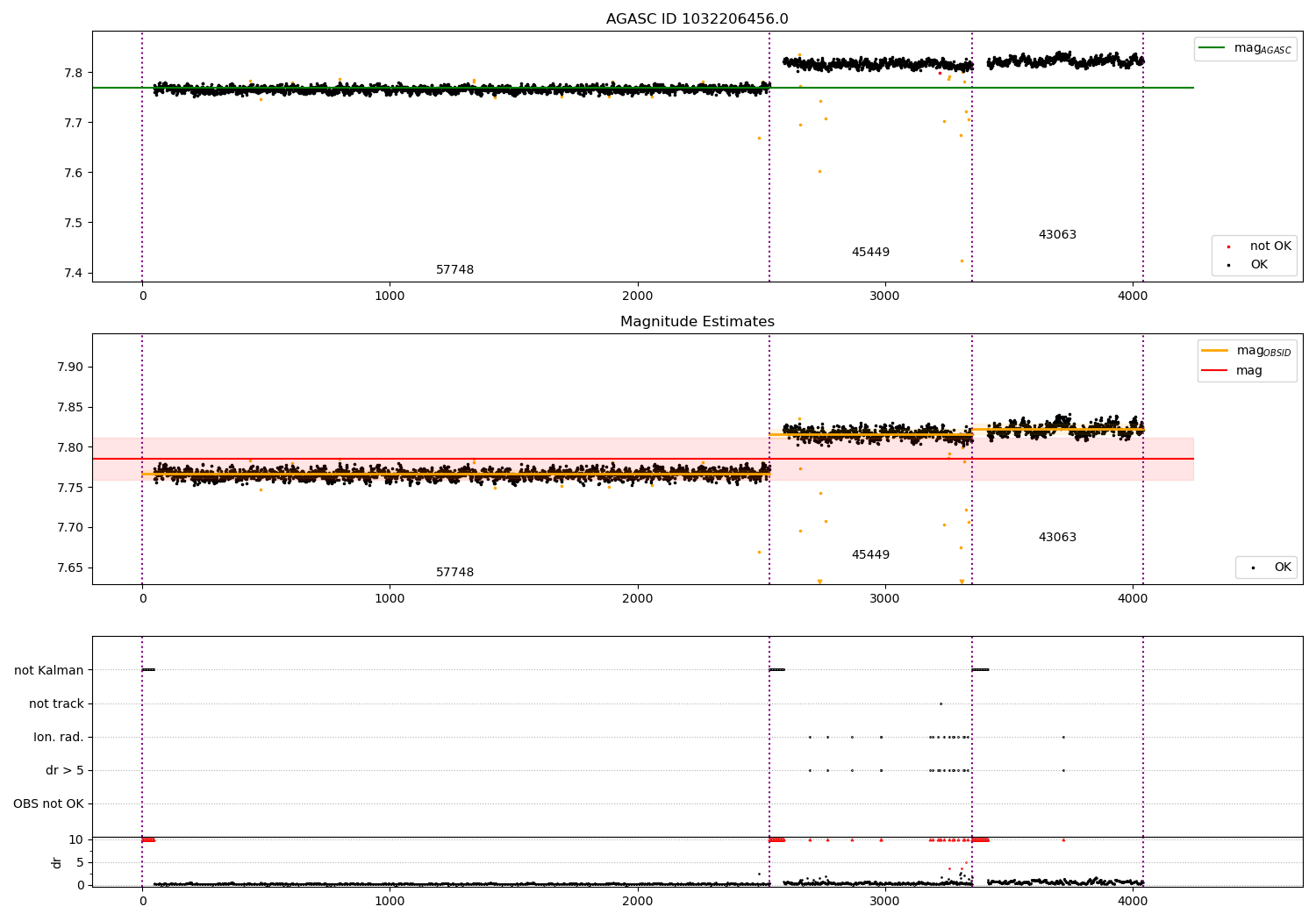Image resolution: width=1316 pixels, height=921 pixels.
Task: Click the 'Magnitude Estimates' subplot title
Action: pyautogui.click(x=697, y=322)
